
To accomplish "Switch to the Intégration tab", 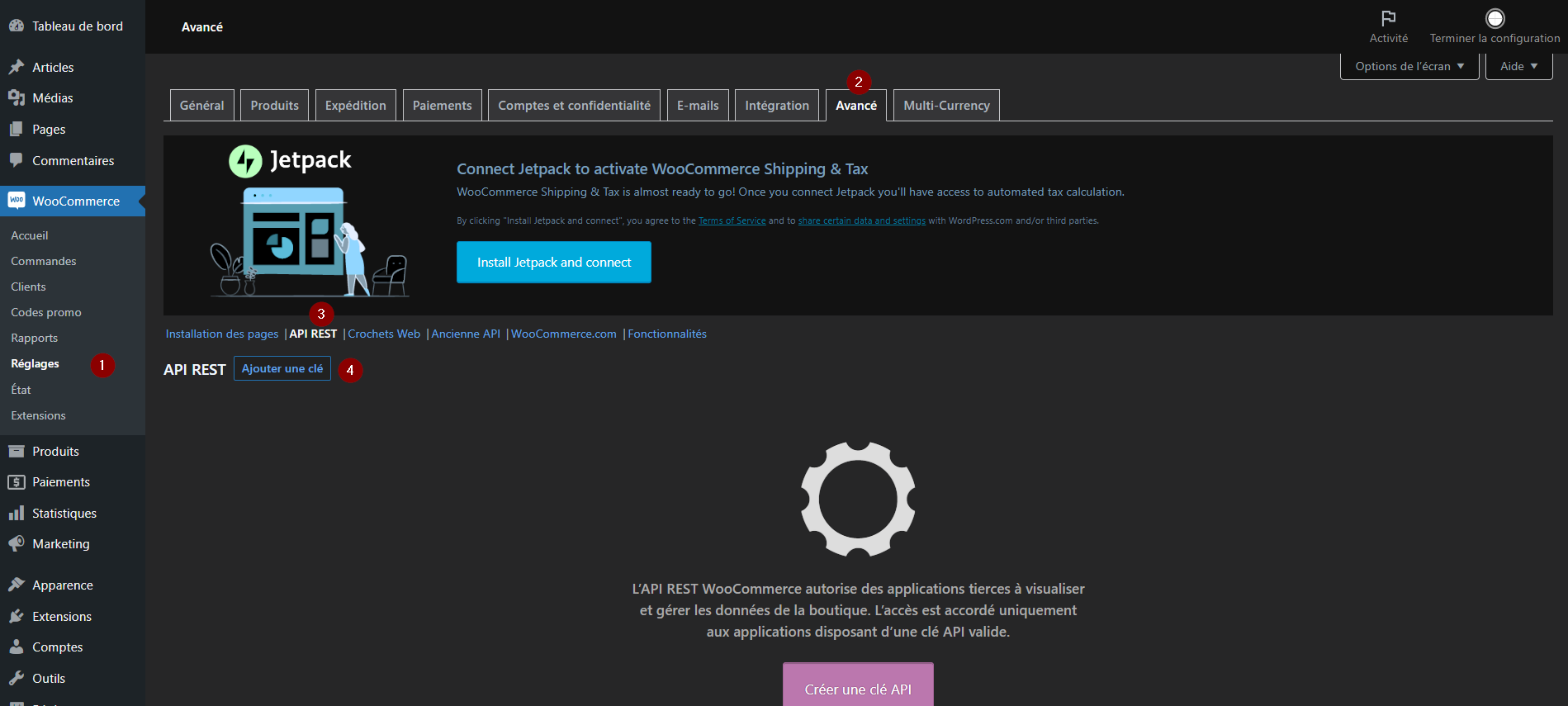I will coord(777,105).
